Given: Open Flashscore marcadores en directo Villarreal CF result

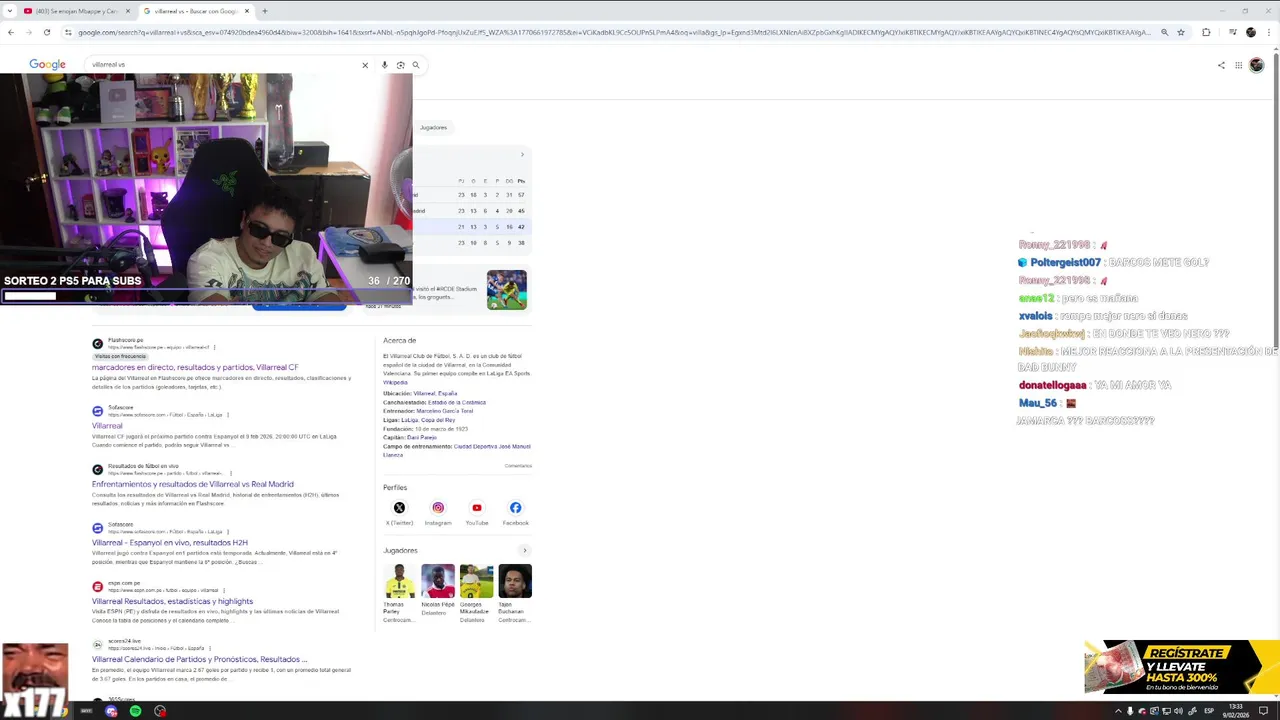Looking at the screenshot, I should 195,367.
